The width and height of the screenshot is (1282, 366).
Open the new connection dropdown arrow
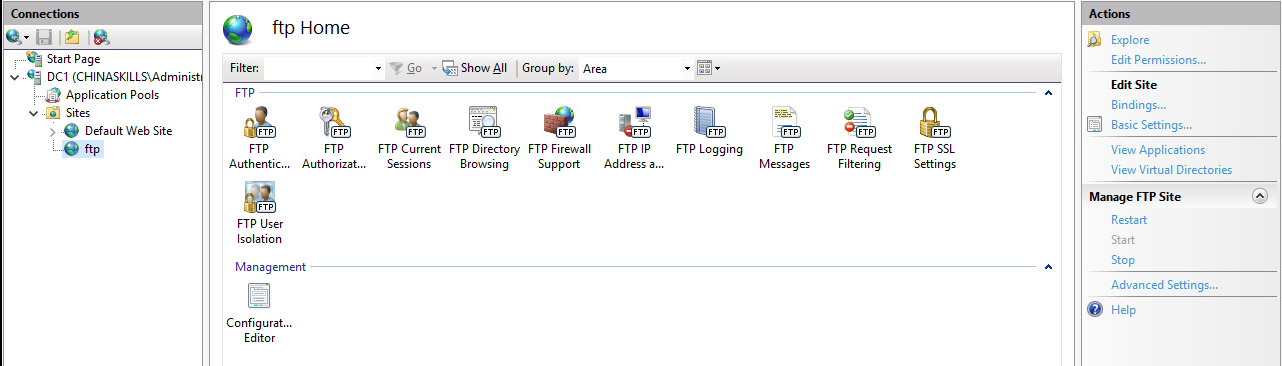click(27, 38)
